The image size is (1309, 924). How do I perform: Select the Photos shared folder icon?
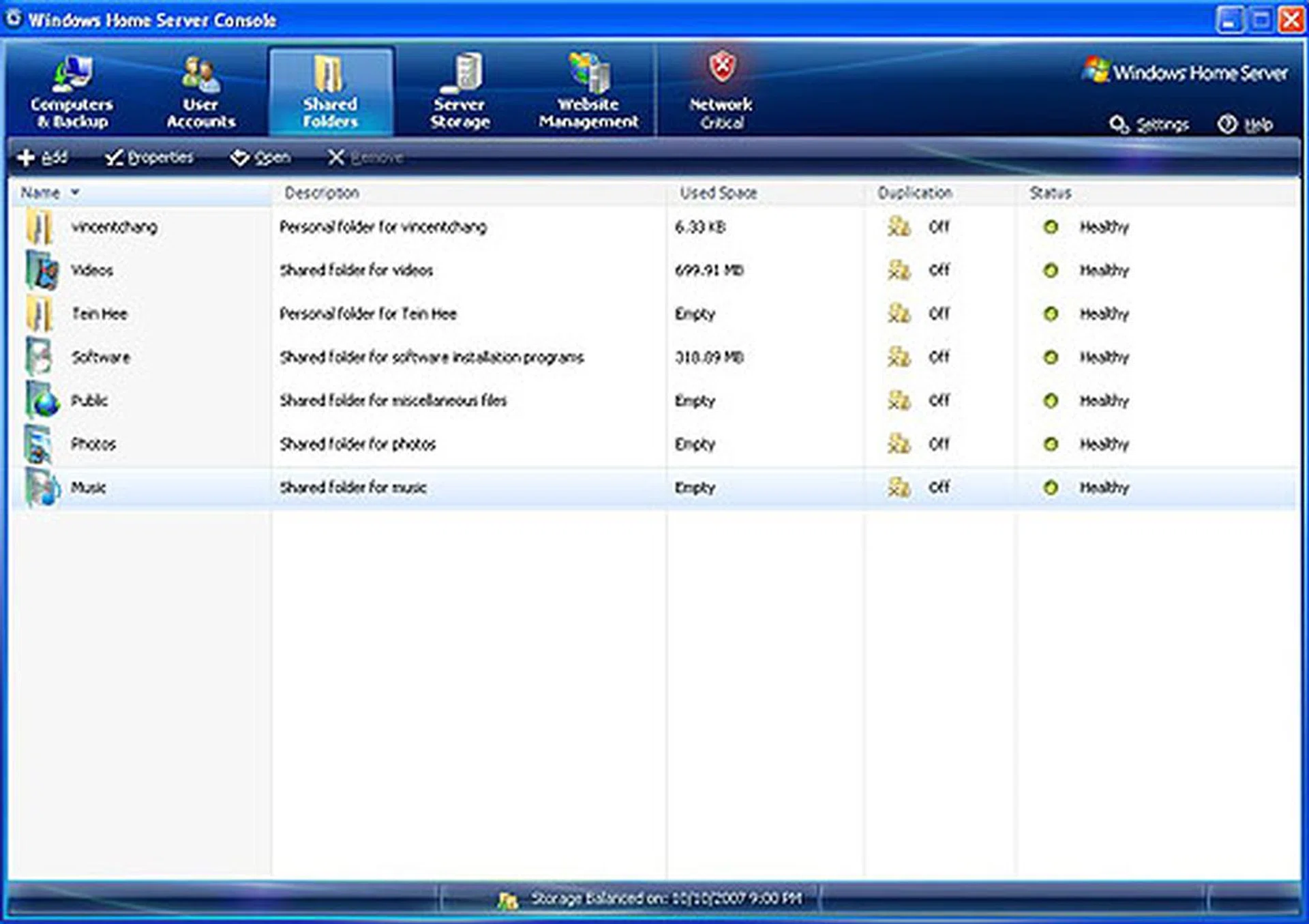(x=40, y=443)
